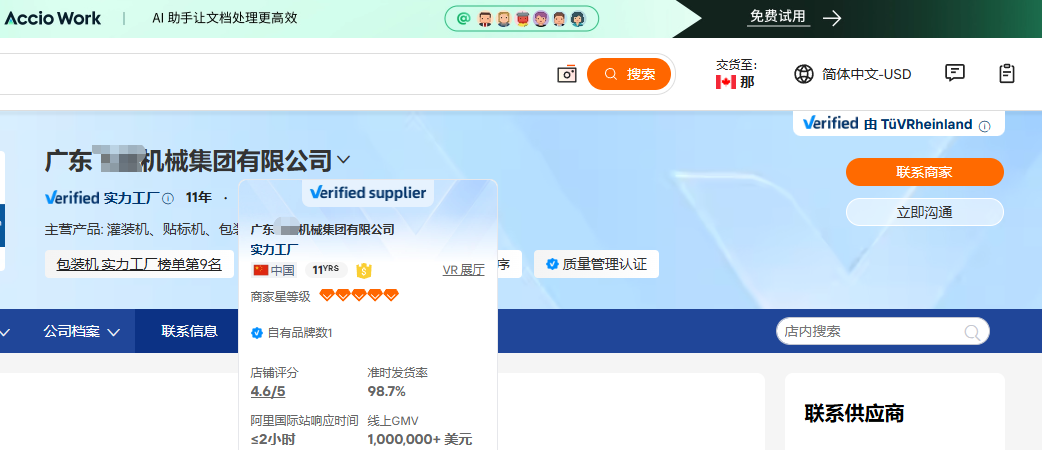Open the messages chat icon
Screen dimensions: 1042x450
[x=954, y=73]
